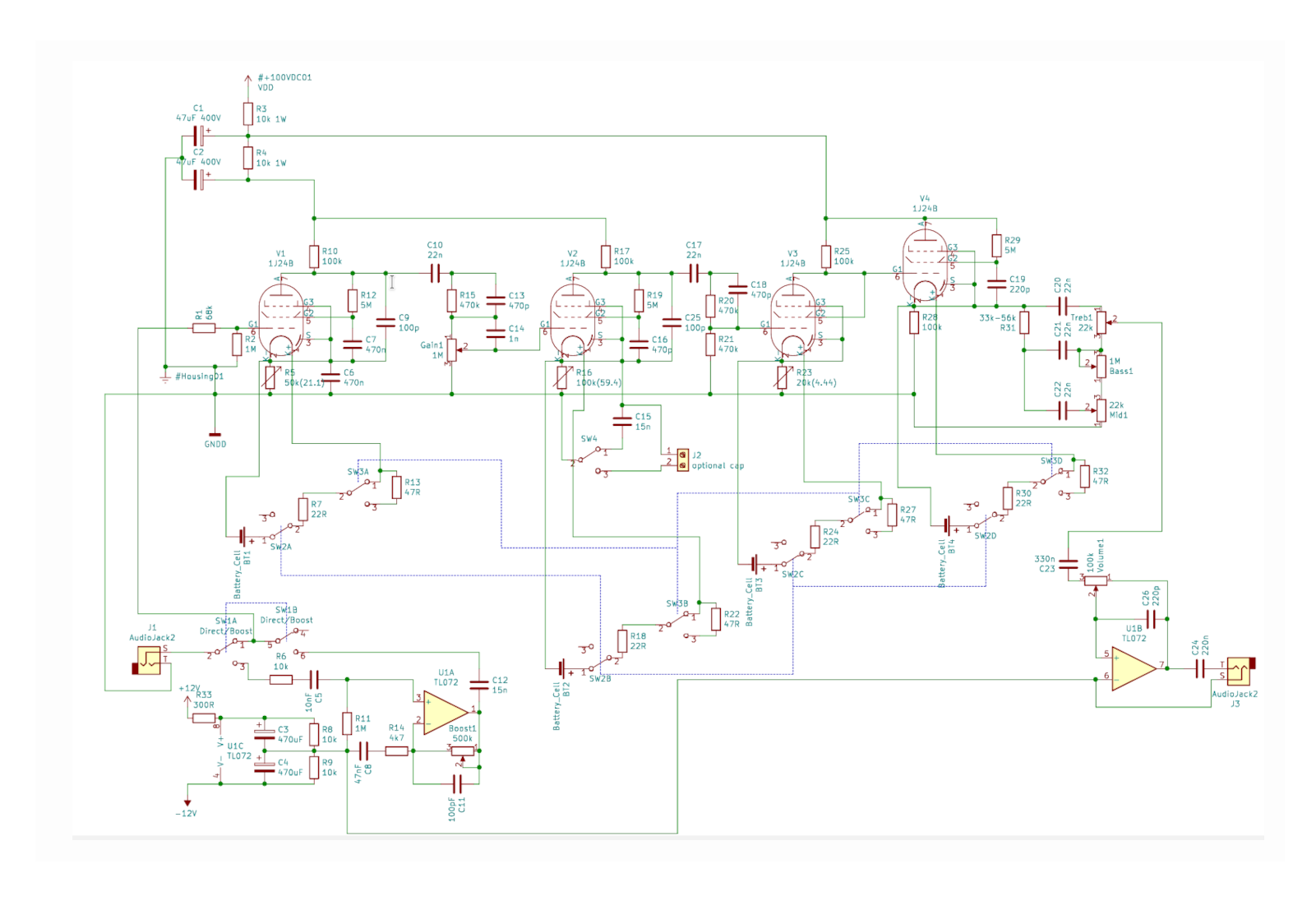
Task: Click the 'C26 220p' label text
Action: (1151, 598)
